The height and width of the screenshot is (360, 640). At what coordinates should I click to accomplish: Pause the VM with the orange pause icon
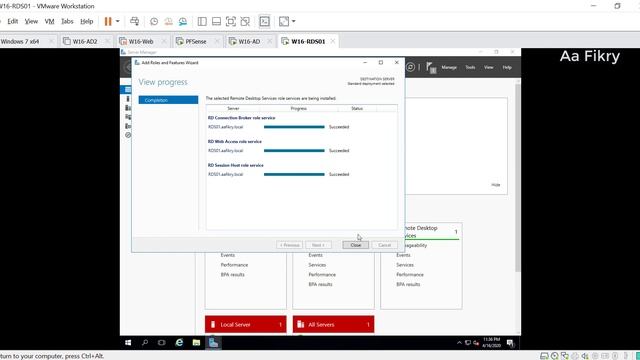click(108, 21)
